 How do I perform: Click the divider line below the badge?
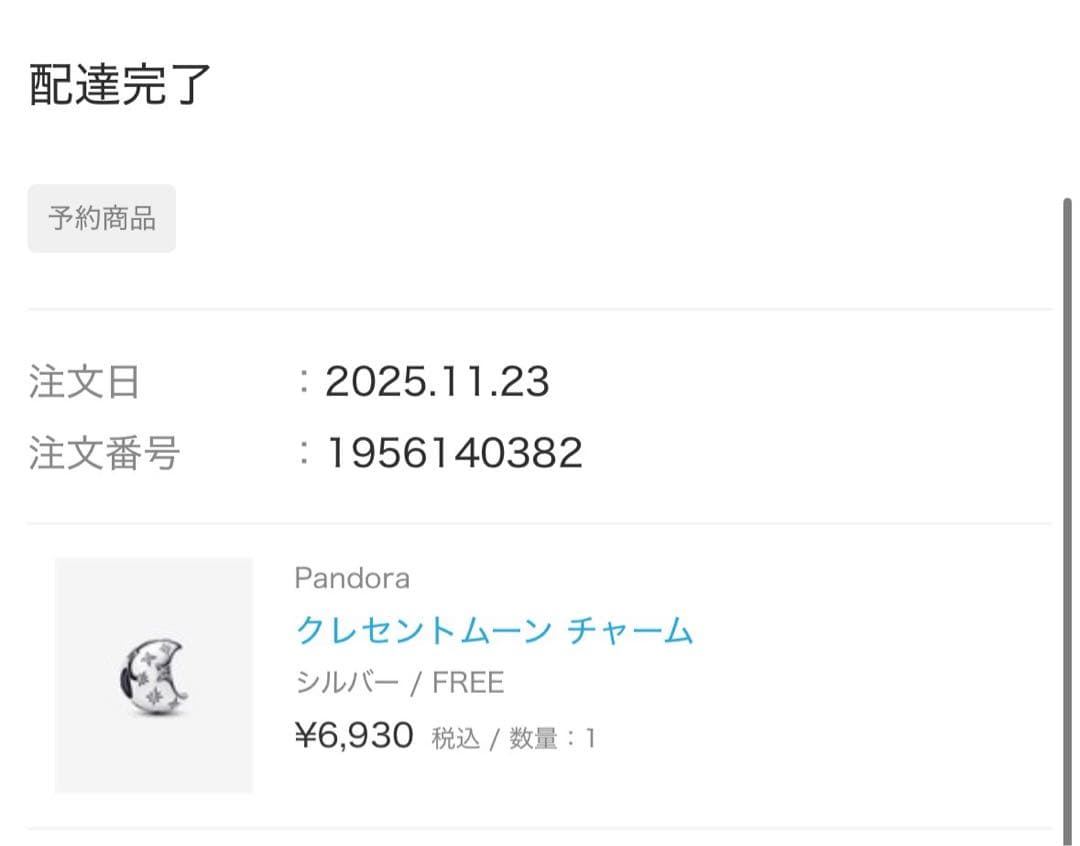[x=540, y=308]
